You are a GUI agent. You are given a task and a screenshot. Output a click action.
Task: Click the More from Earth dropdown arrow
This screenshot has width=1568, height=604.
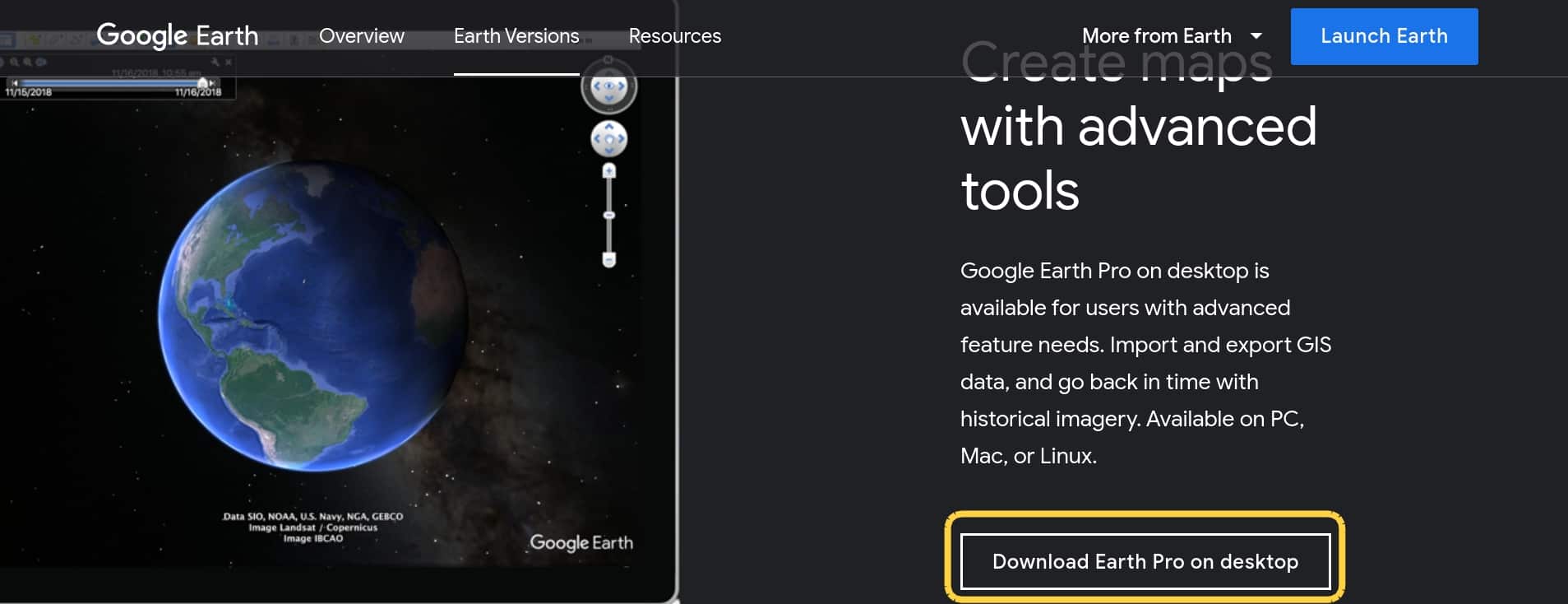tap(1256, 36)
